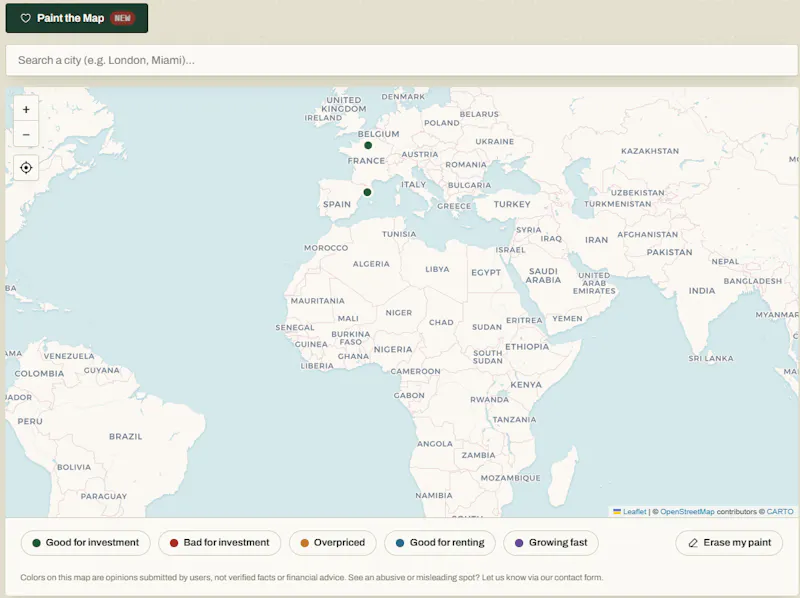Click the SAUDI ARABIA label on the map
The height and width of the screenshot is (598, 800).
543,276
